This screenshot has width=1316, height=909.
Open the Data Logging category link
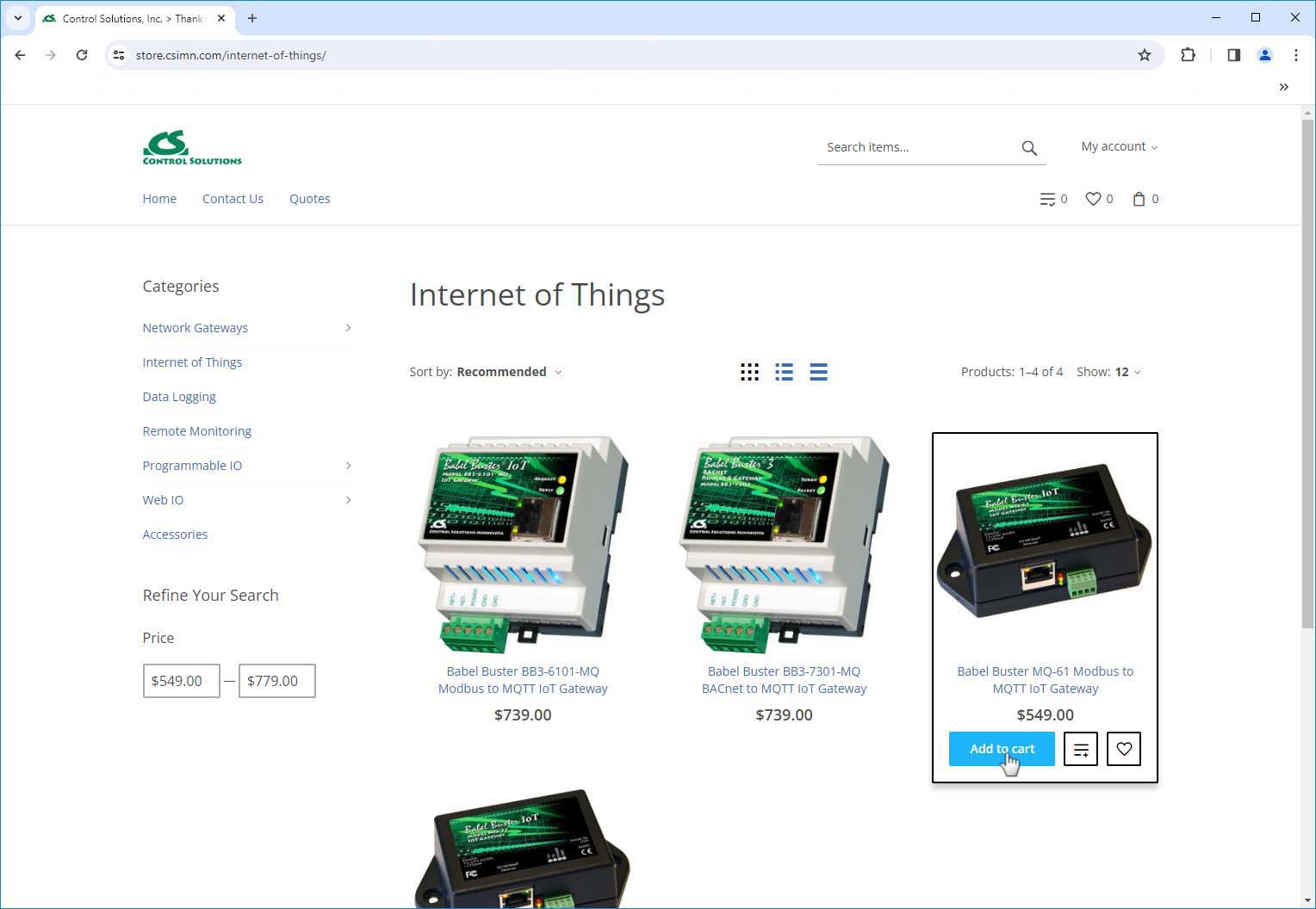[x=179, y=397]
